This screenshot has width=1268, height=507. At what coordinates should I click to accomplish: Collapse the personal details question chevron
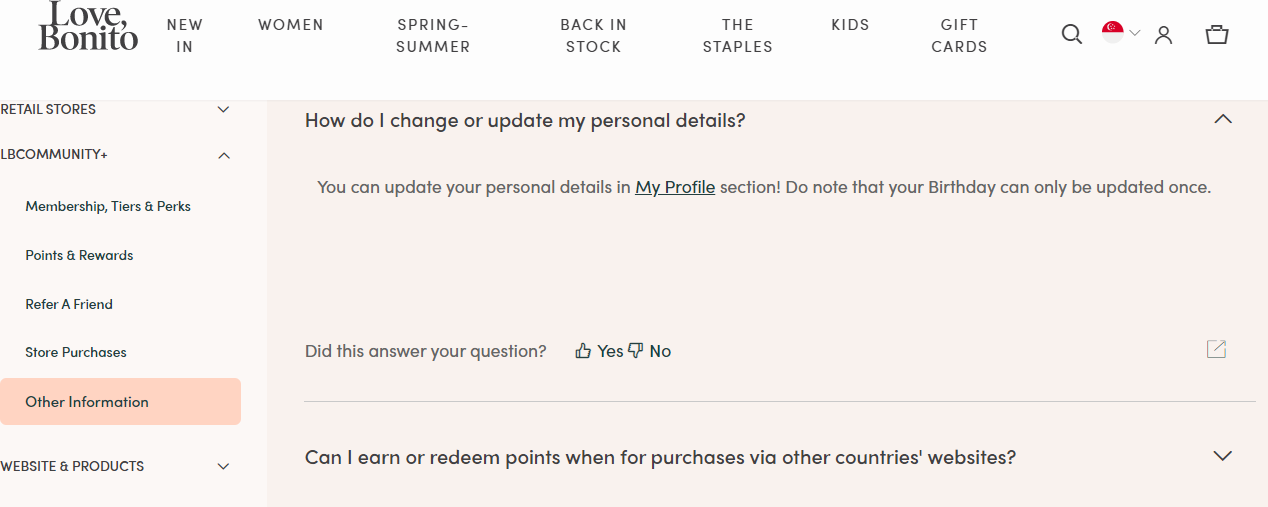1222,119
